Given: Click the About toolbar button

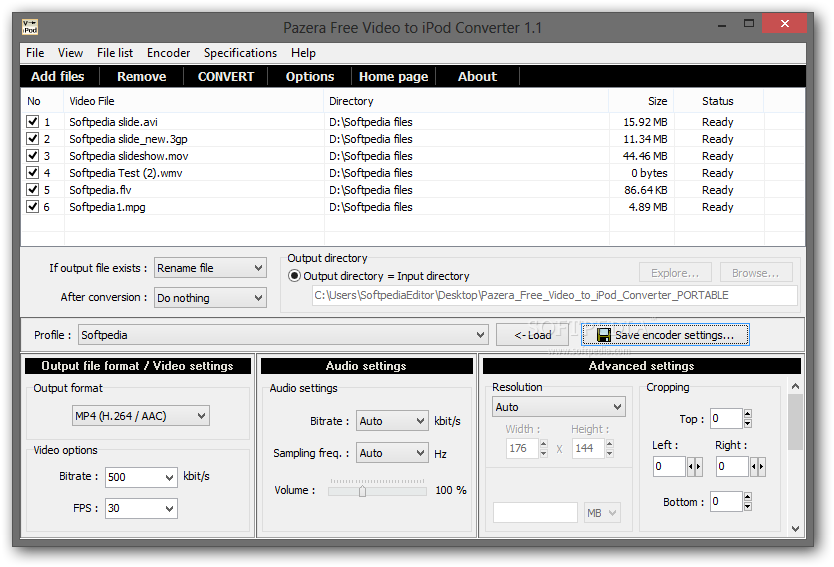Looking at the screenshot, I should [x=478, y=77].
